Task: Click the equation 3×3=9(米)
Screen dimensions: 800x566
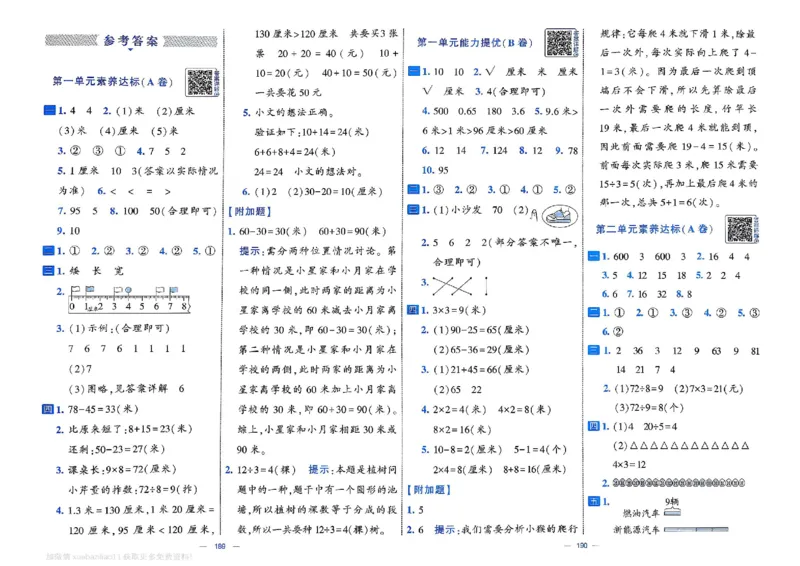Action: (x=459, y=310)
